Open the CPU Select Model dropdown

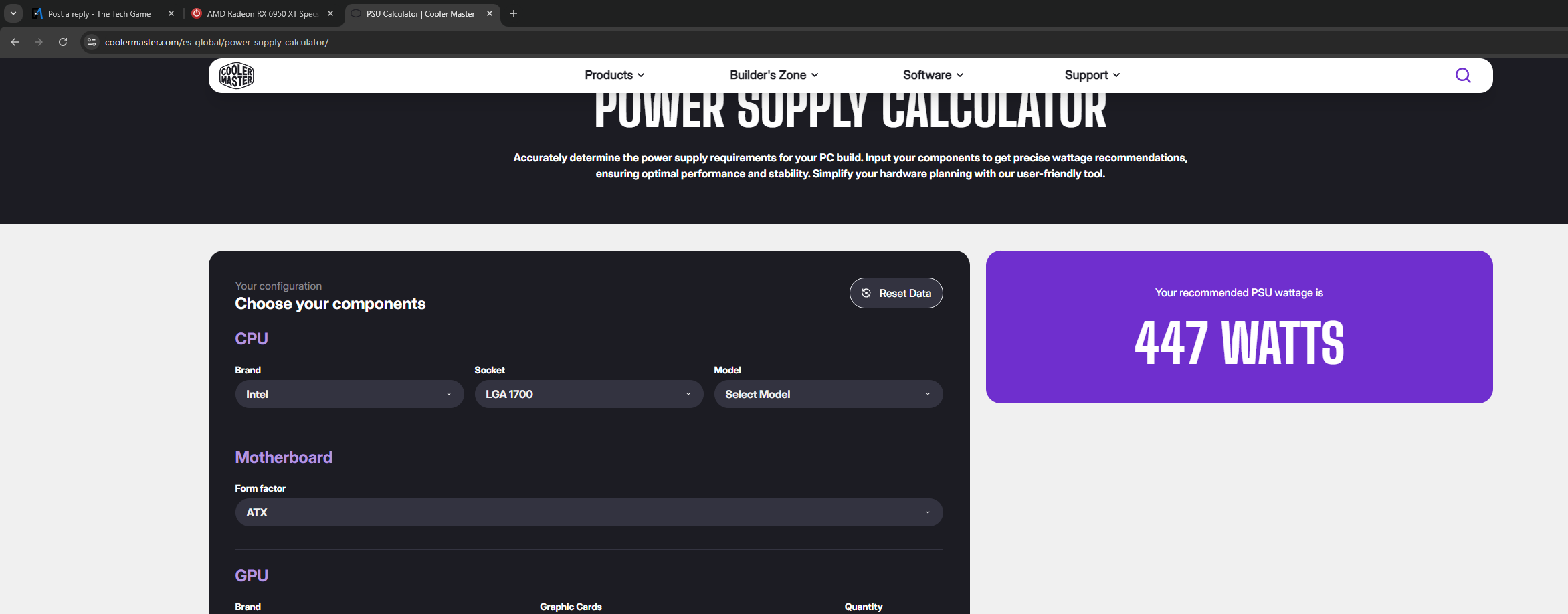coord(828,394)
